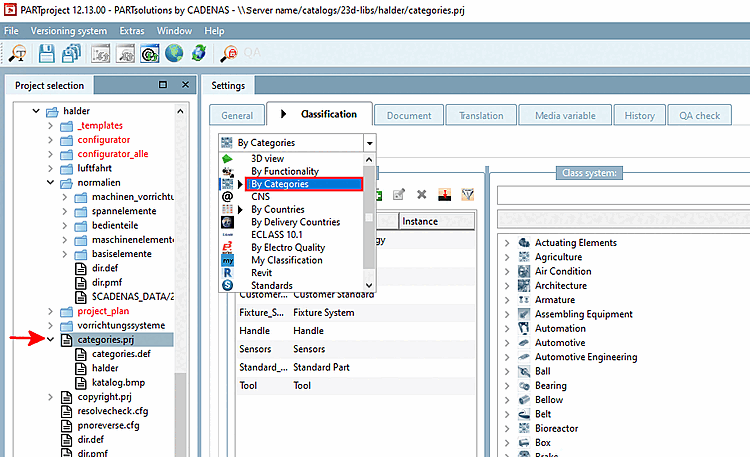750x457 pixels.
Task: Click the Instance column header
Action: (x=436, y=221)
